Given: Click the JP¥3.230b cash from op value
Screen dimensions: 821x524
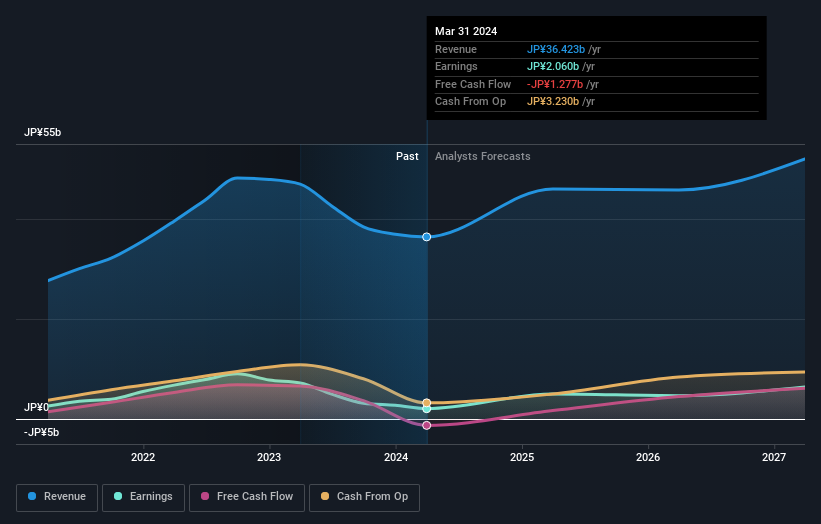Looking at the screenshot, I should point(553,102).
